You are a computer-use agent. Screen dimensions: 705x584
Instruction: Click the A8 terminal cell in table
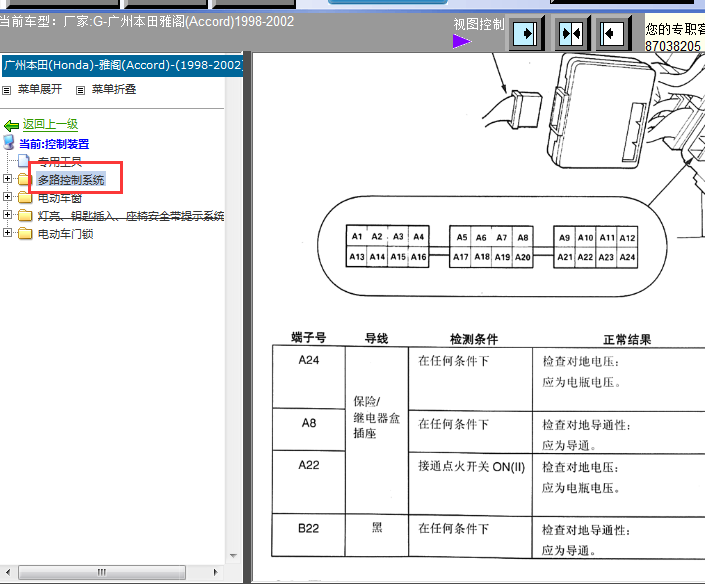point(308,429)
